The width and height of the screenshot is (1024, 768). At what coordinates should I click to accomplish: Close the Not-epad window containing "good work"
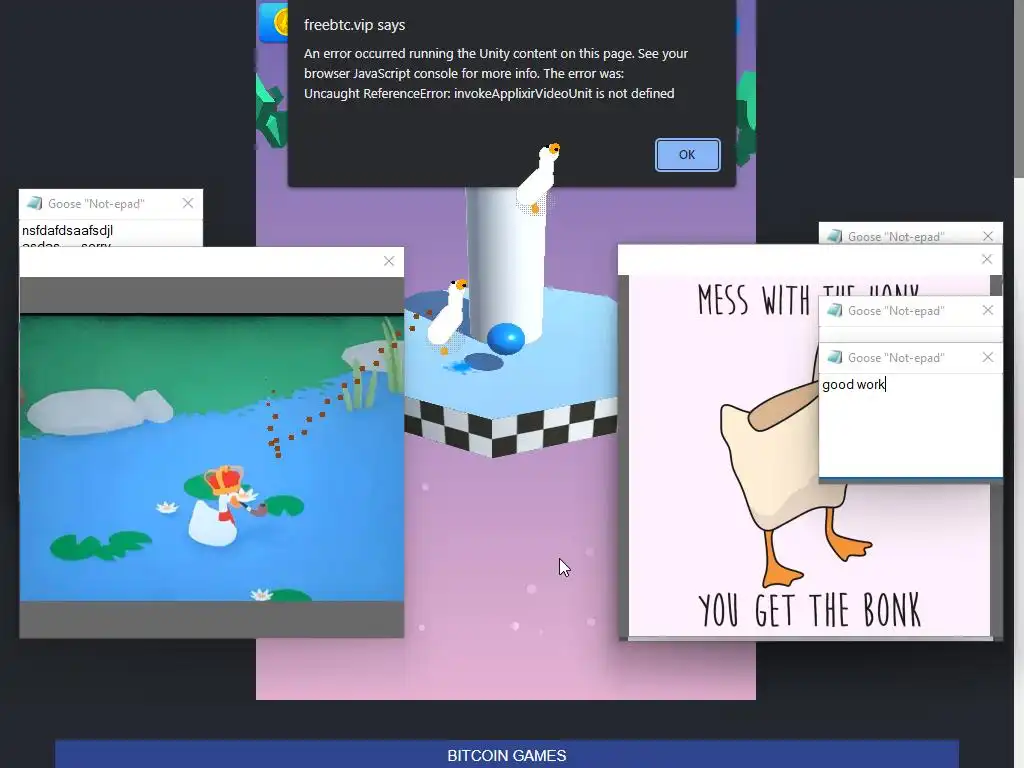click(x=987, y=357)
